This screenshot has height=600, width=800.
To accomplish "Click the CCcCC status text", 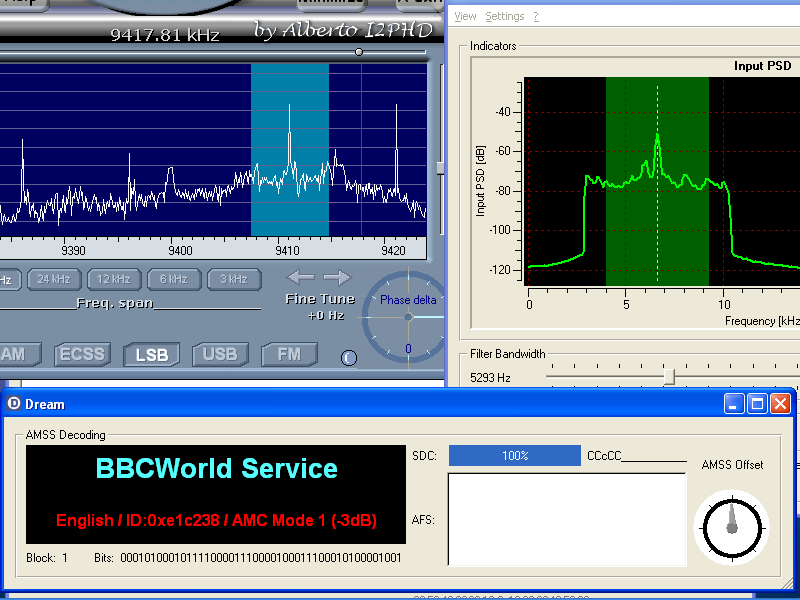I will tap(604, 456).
